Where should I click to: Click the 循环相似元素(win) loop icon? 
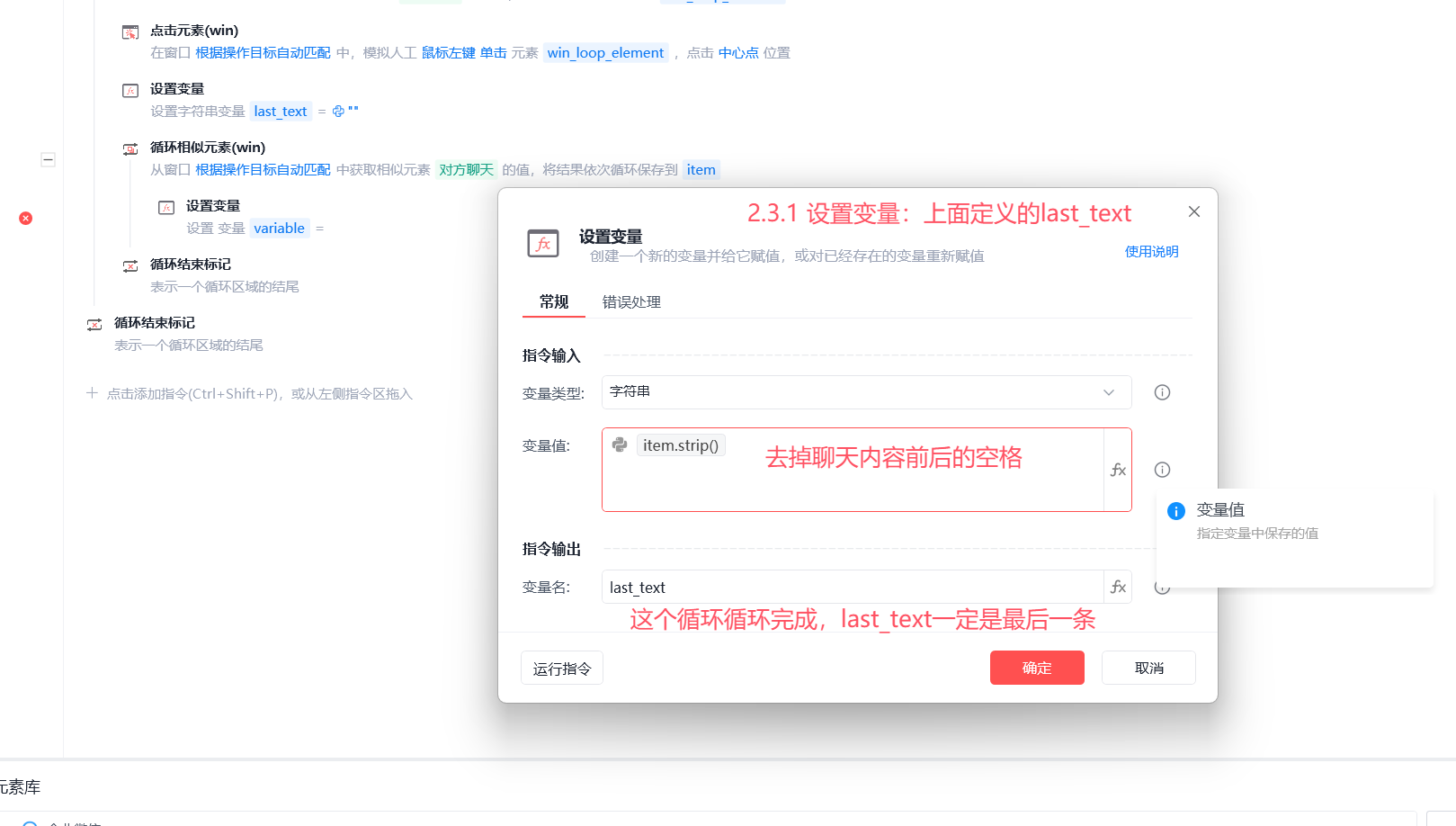pos(130,148)
